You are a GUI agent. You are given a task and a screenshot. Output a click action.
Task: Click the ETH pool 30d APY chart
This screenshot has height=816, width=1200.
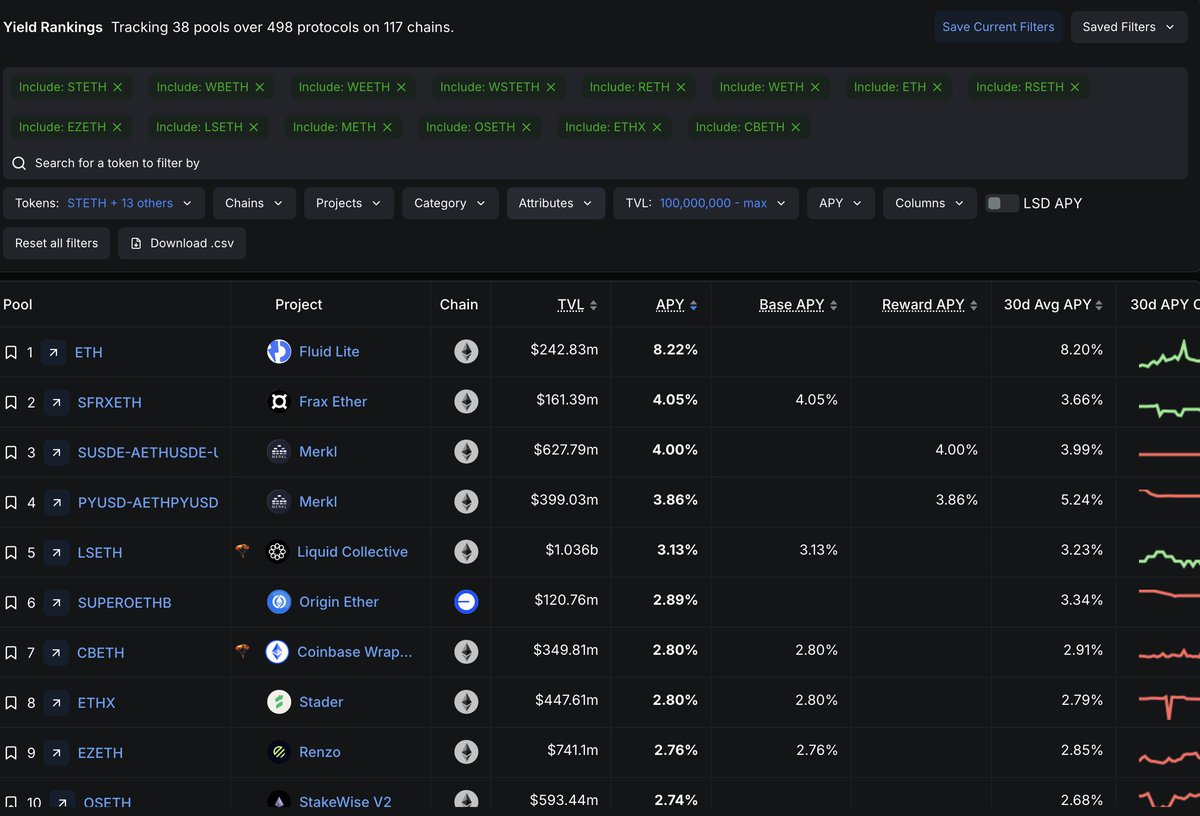(x=1169, y=352)
